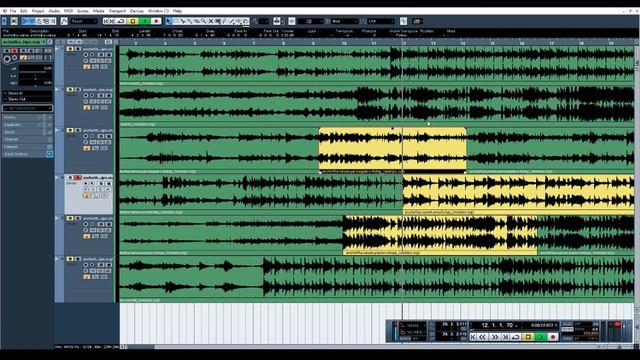The image size is (640, 360).
Task: Mute the fifth audio track
Action: coord(70,218)
